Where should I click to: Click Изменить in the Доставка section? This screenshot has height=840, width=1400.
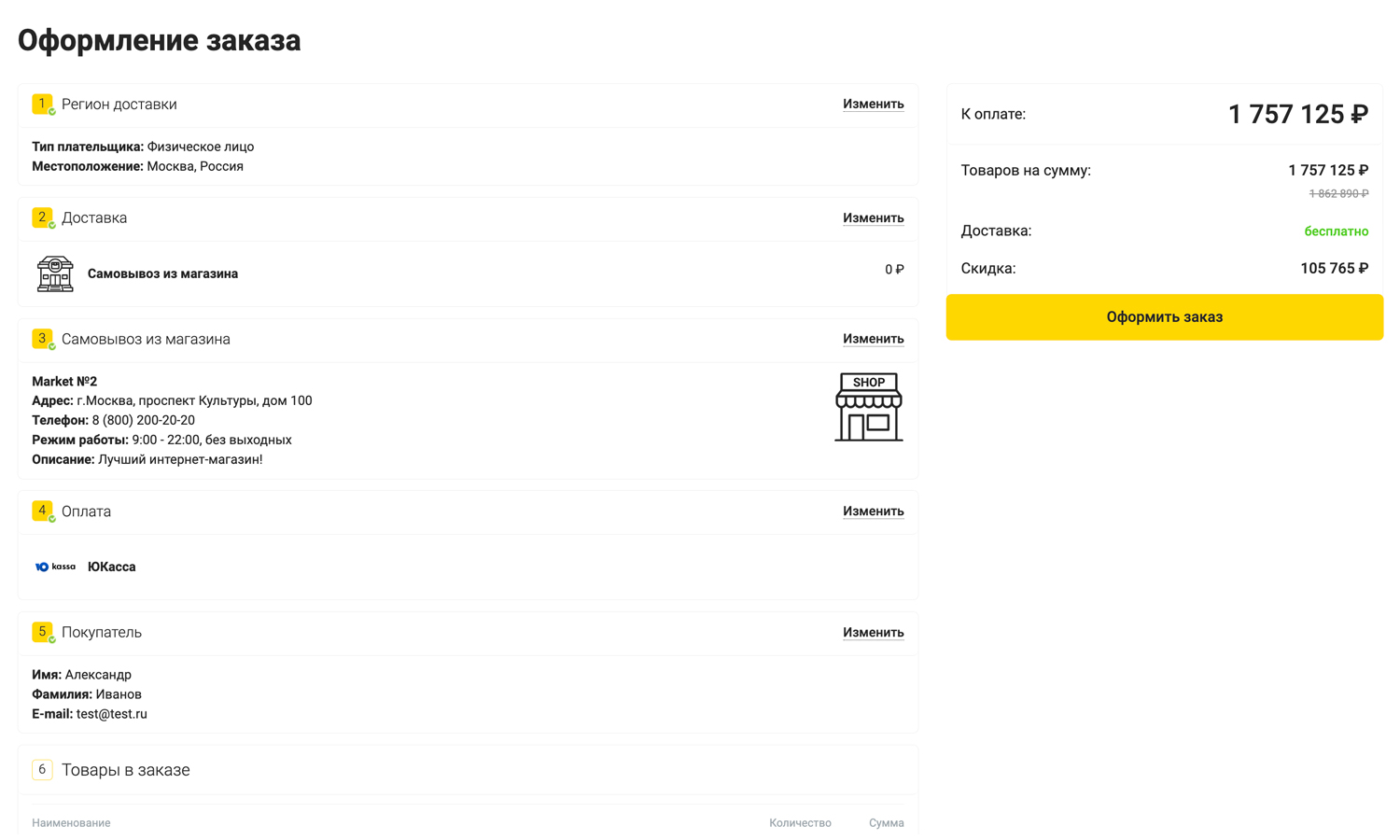point(874,217)
